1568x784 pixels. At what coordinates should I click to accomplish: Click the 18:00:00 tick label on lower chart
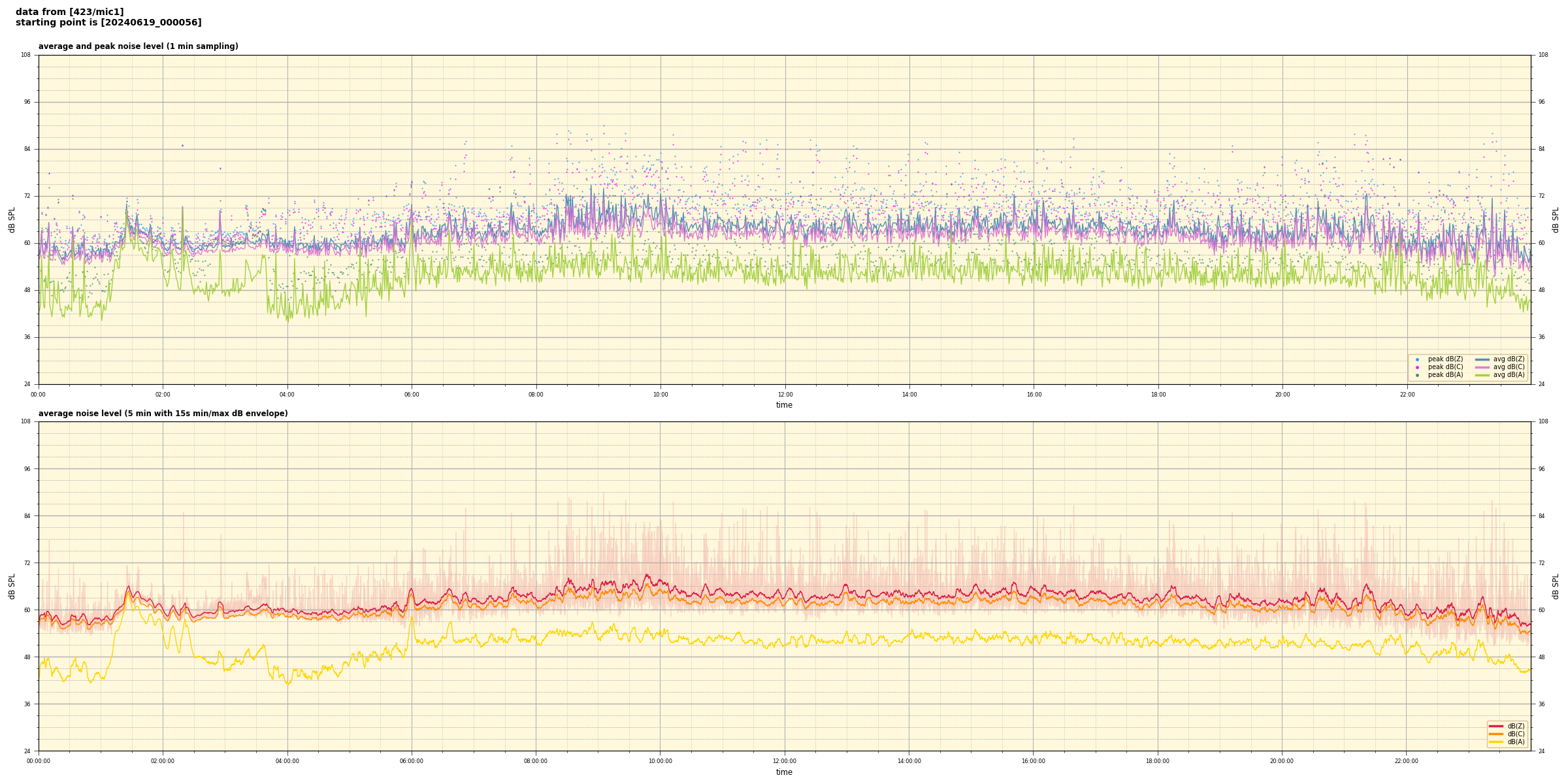click(1158, 761)
